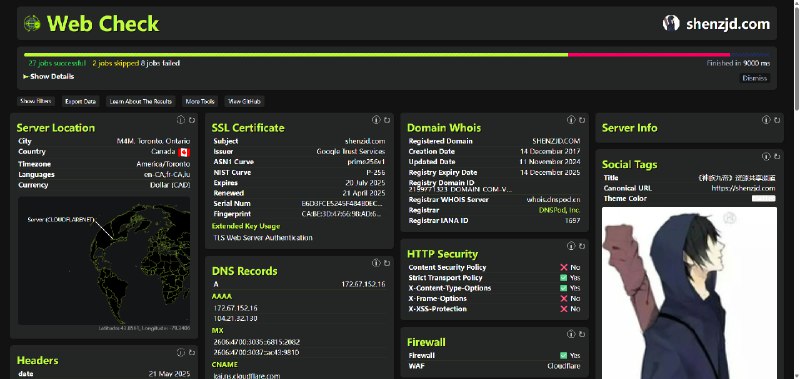Open Learn About The Results
Screen dimensions: 800x379
tap(141, 102)
